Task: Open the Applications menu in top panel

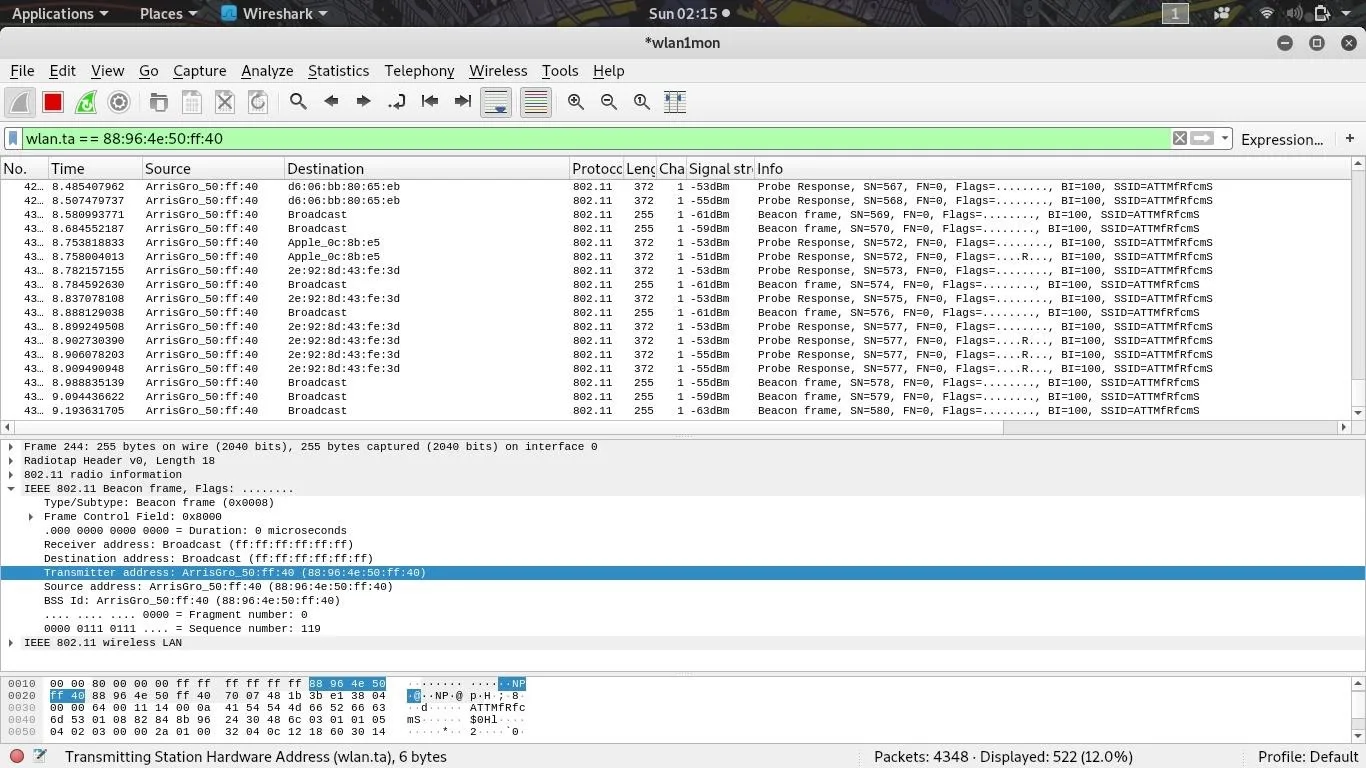Action: (x=60, y=13)
